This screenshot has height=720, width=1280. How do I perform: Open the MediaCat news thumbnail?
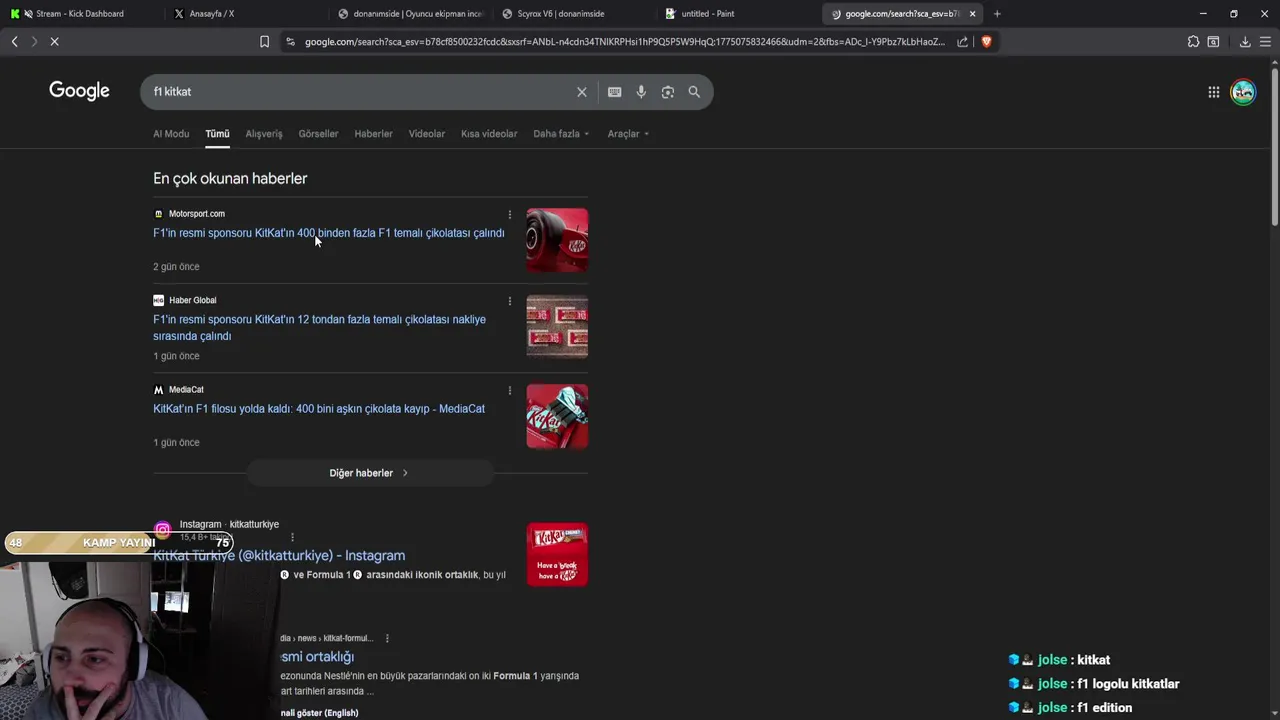(557, 416)
